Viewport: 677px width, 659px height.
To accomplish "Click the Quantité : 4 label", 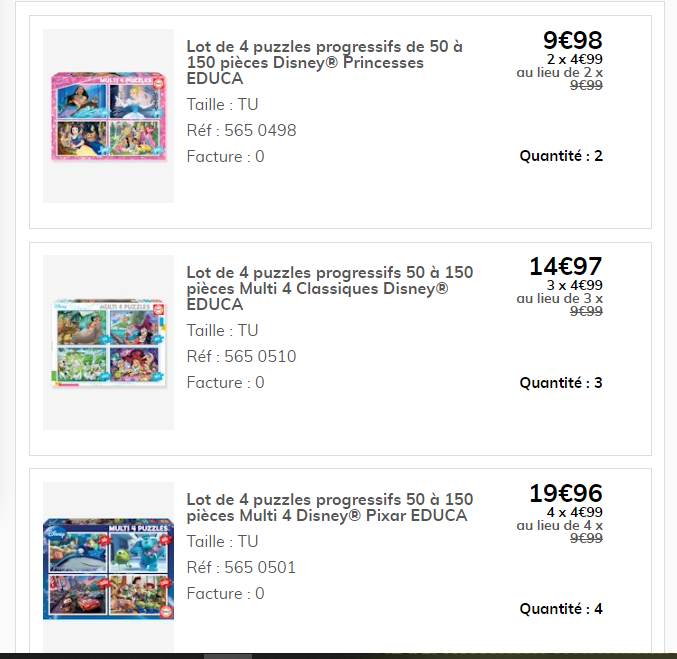I will [561, 609].
